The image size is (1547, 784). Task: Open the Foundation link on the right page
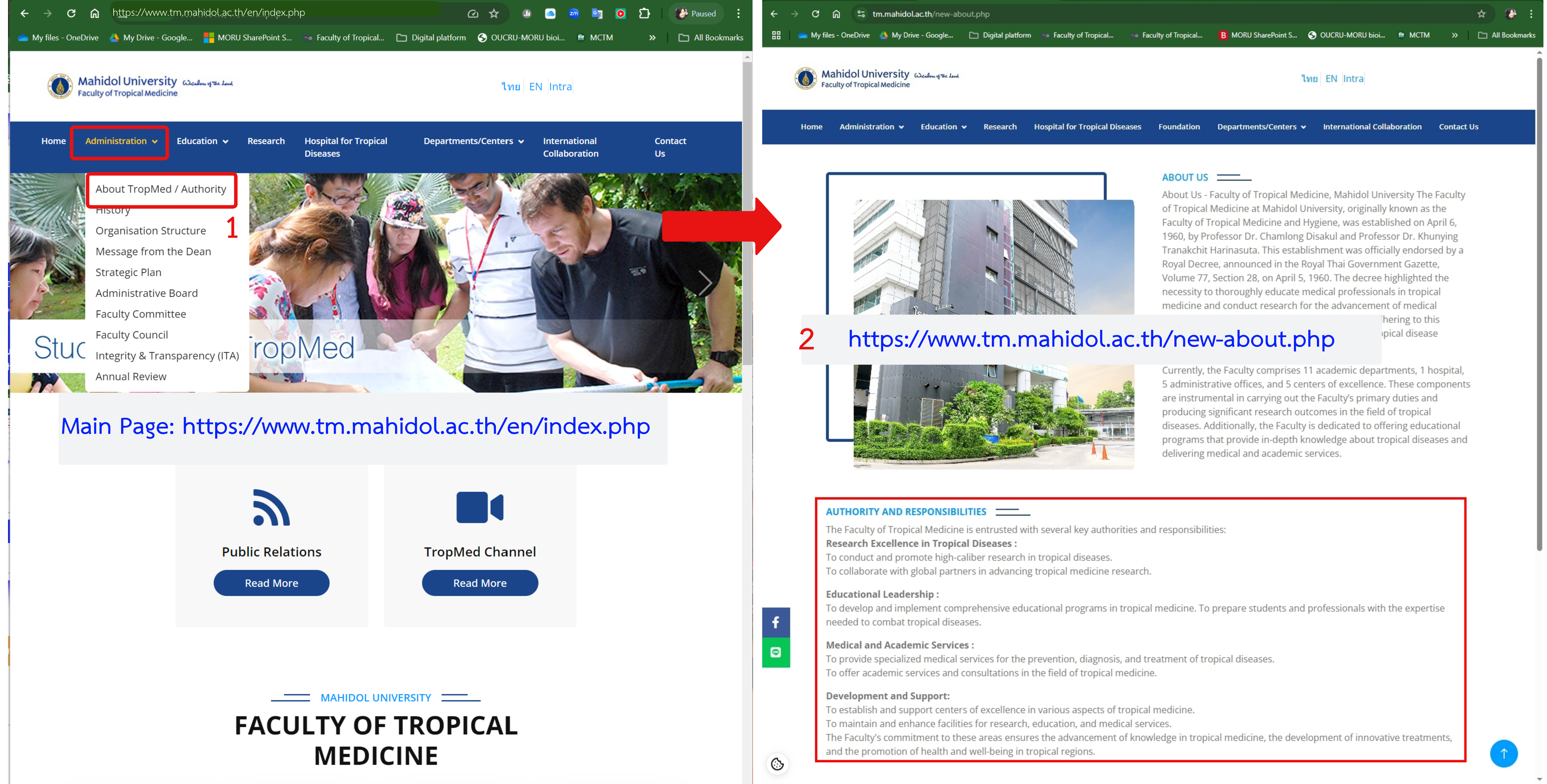tap(1179, 127)
